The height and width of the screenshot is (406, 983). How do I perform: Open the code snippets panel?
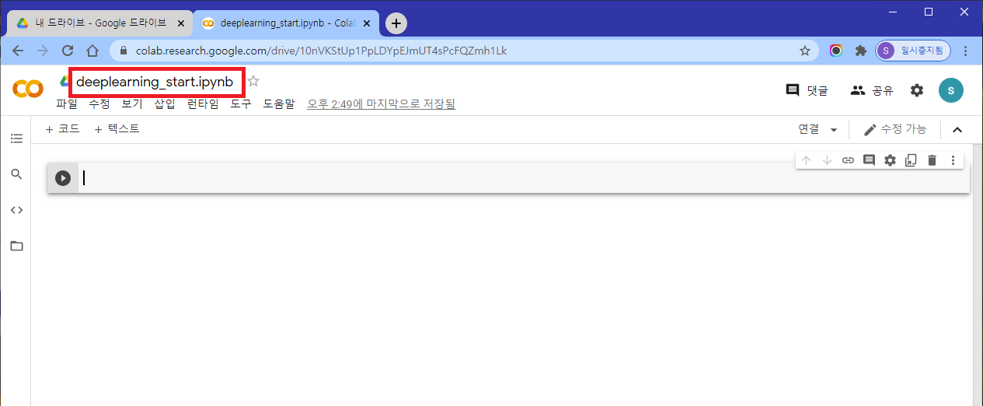pyautogui.click(x=16, y=210)
